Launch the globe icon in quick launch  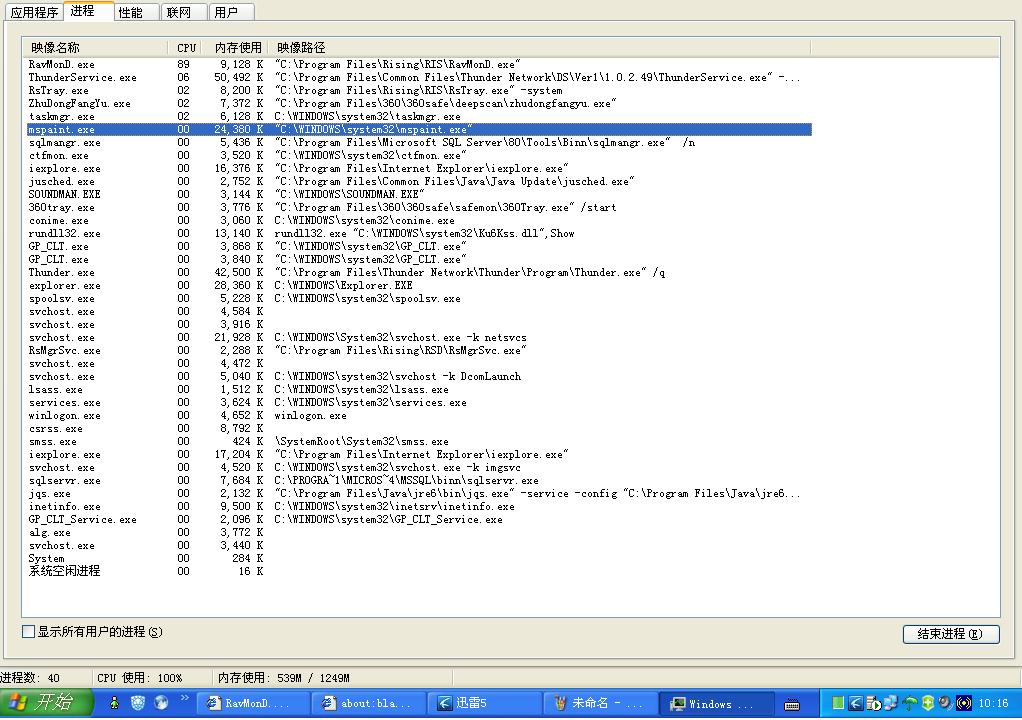click(161, 702)
